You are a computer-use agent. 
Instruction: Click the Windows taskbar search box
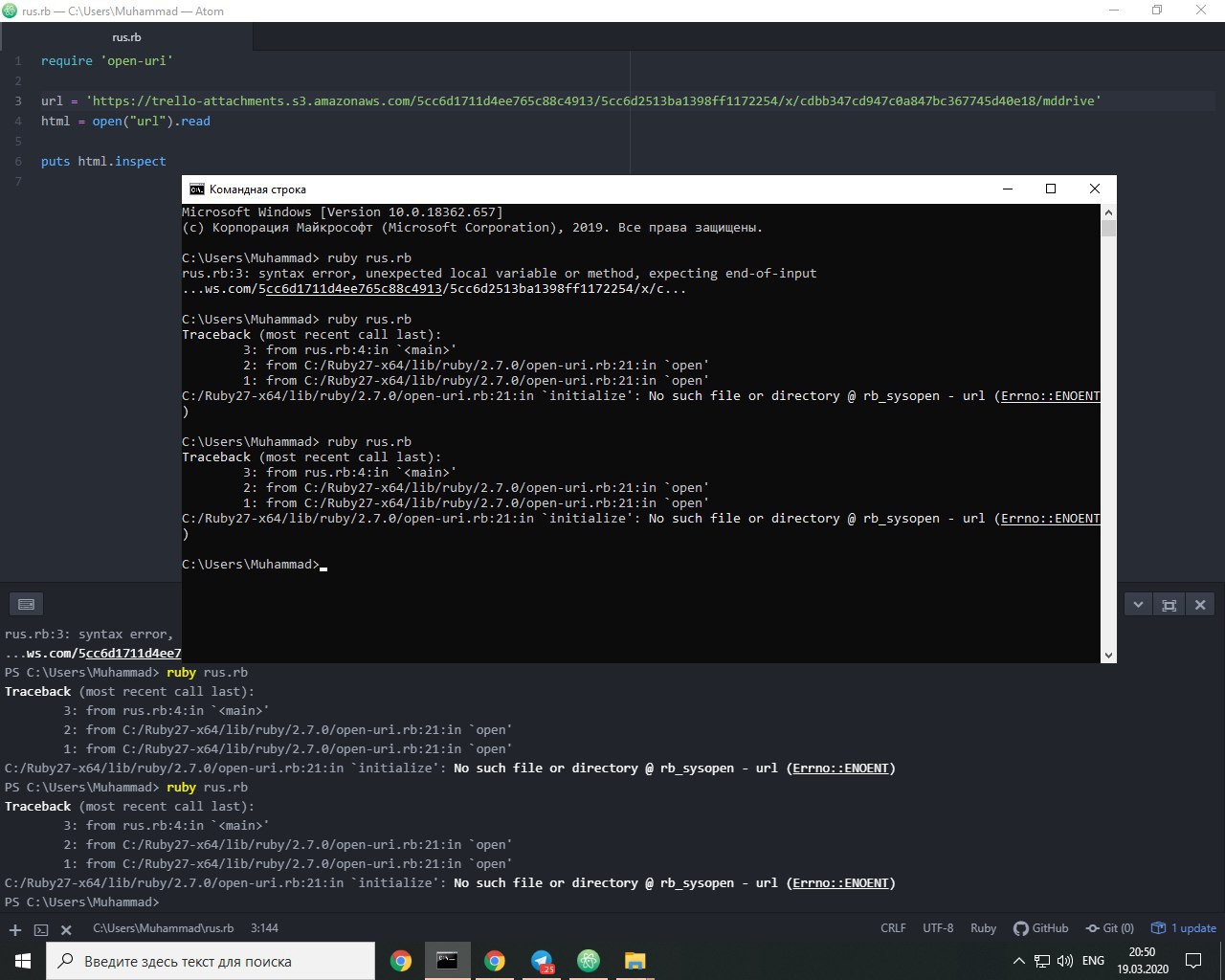point(211,961)
